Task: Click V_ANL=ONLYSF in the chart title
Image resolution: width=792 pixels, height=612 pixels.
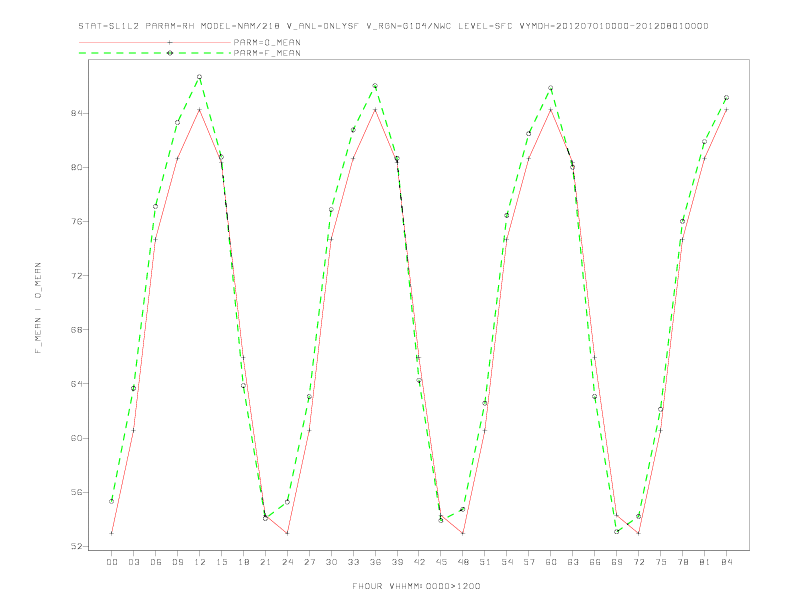Action: click(x=323, y=26)
